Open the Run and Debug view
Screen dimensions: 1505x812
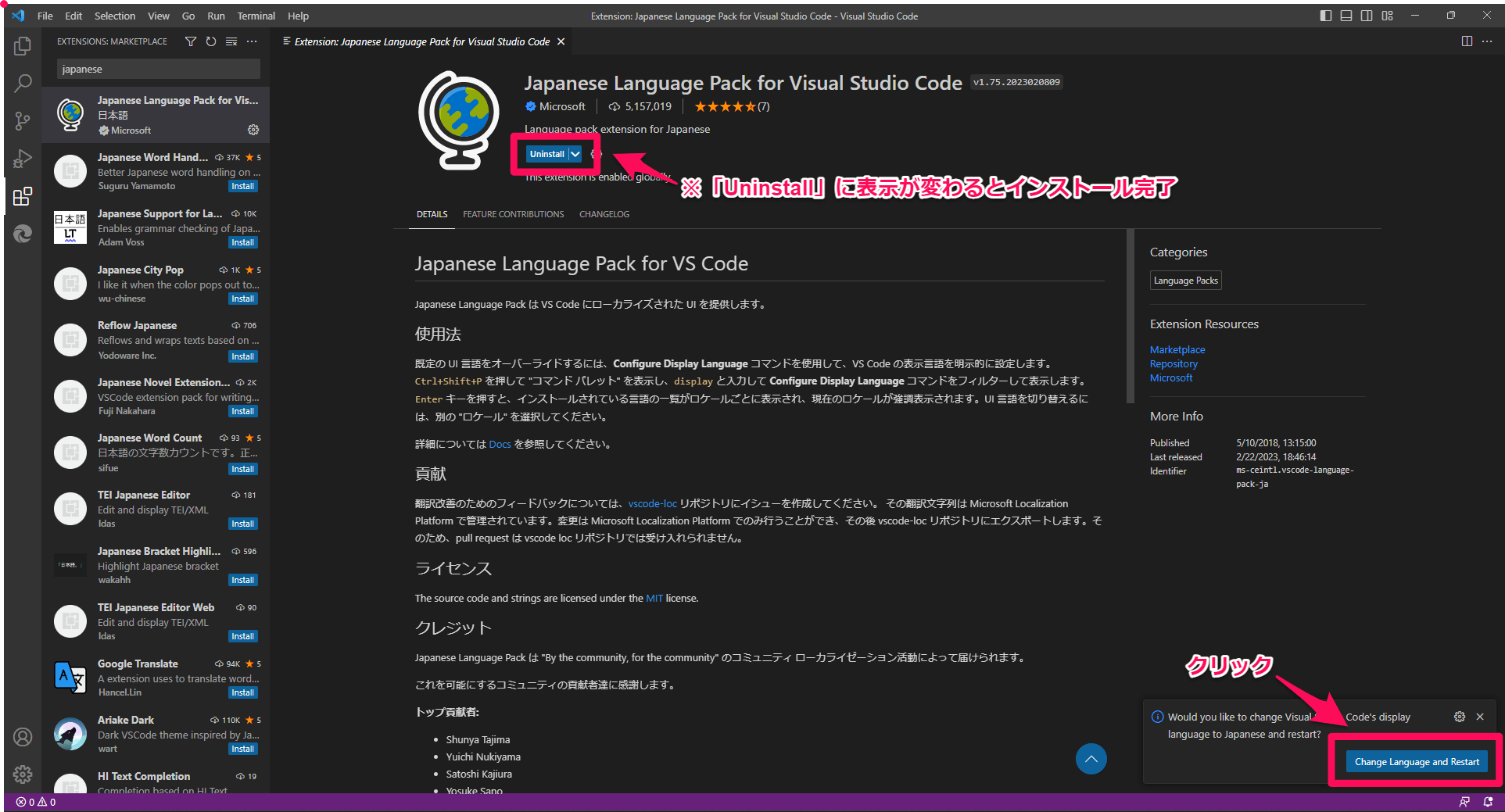tap(23, 159)
